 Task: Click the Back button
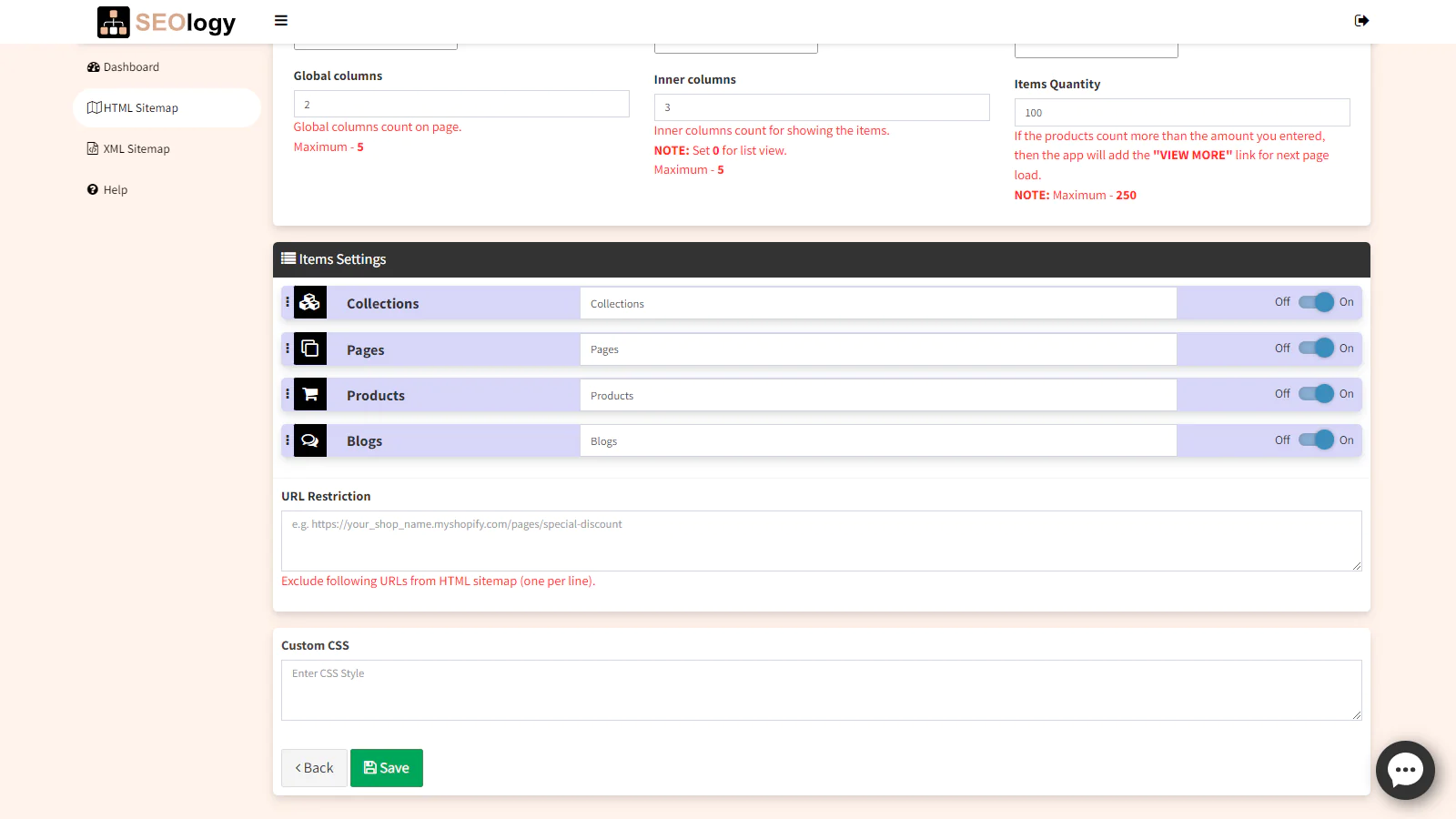click(x=314, y=768)
